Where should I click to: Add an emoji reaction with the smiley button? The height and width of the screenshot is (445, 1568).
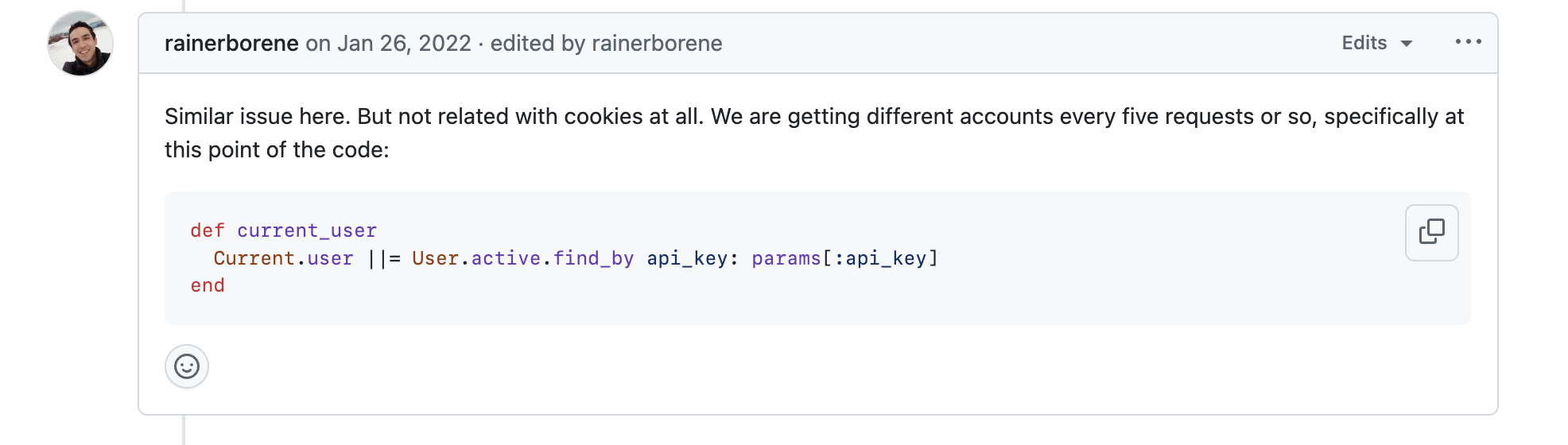point(187,366)
